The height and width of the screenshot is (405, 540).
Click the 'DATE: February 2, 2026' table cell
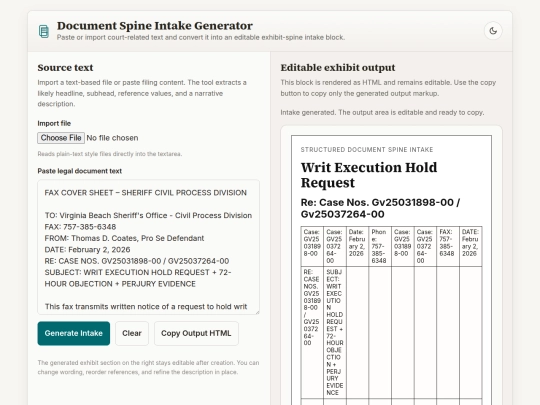click(x=470, y=246)
